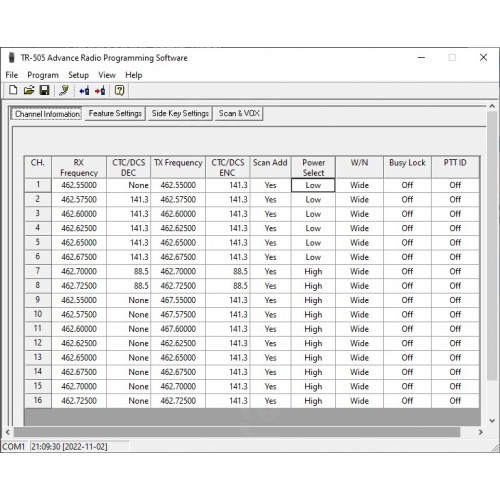Click the radio app icon in title bar
Screen dimensions: 500x500
[x=11, y=57]
